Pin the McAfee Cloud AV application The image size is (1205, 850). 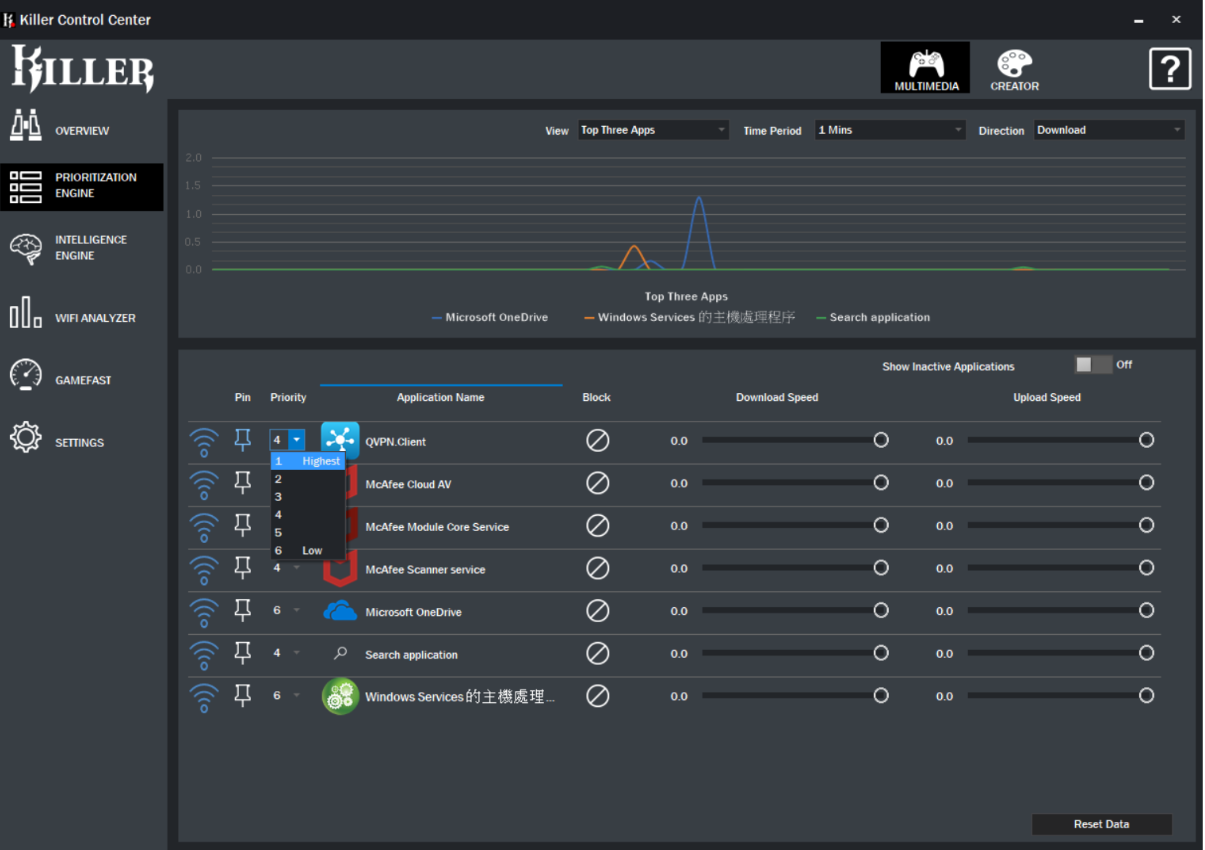pyautogui.click(x=242, y=483)
